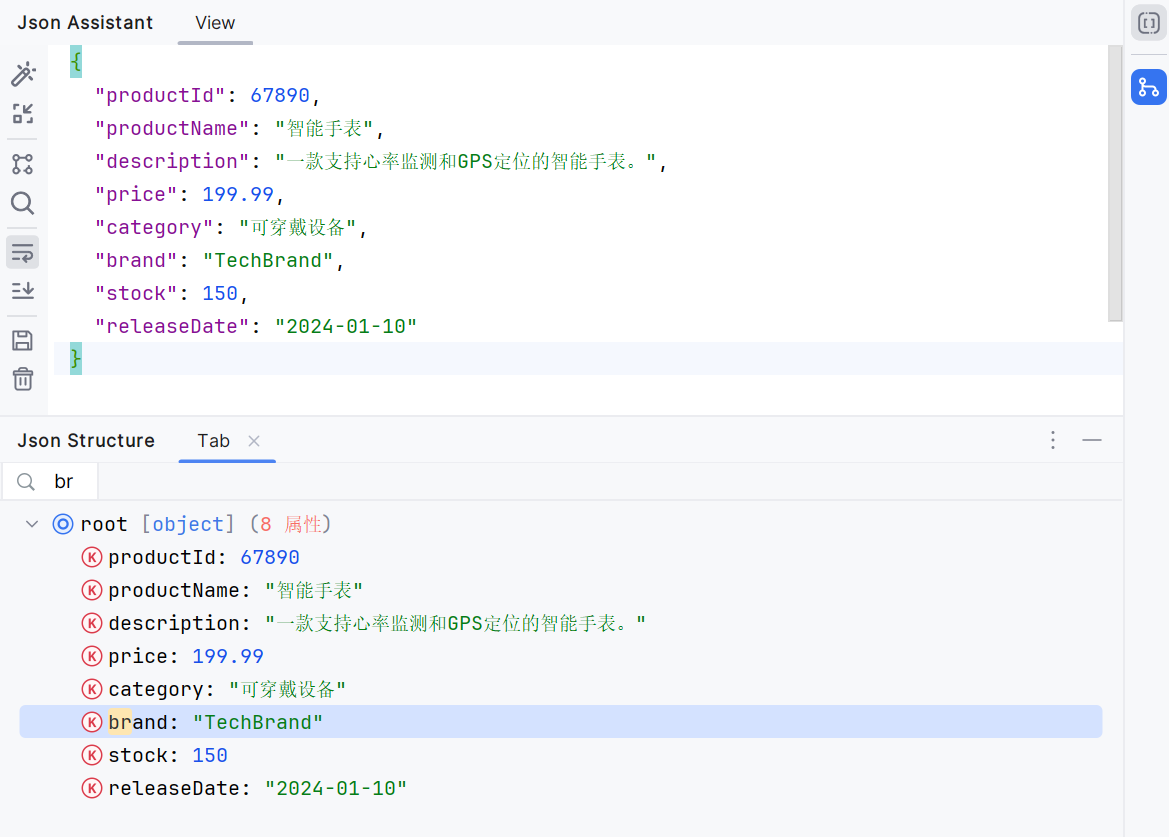Click the sort/export arrow icon
Image resolution: width=1169 pixels, height=837 pixels.
[23, 290]
